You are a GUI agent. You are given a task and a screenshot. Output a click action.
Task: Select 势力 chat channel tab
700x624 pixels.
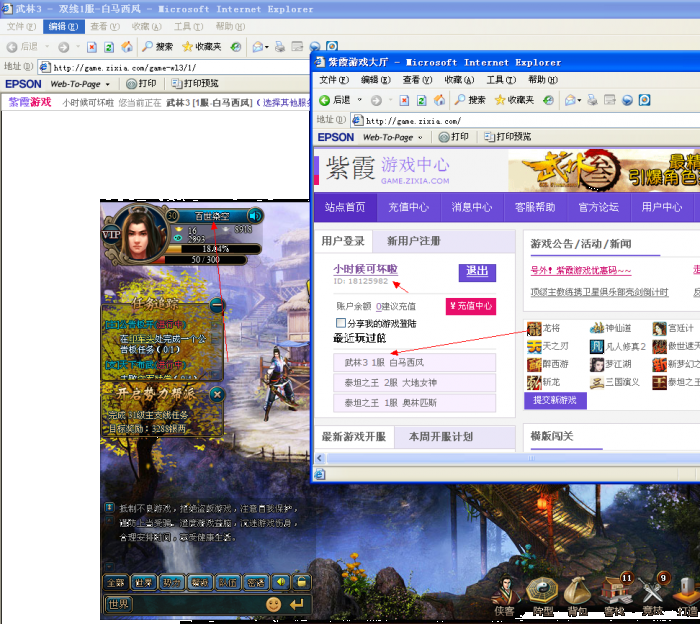tap(171, 582)
